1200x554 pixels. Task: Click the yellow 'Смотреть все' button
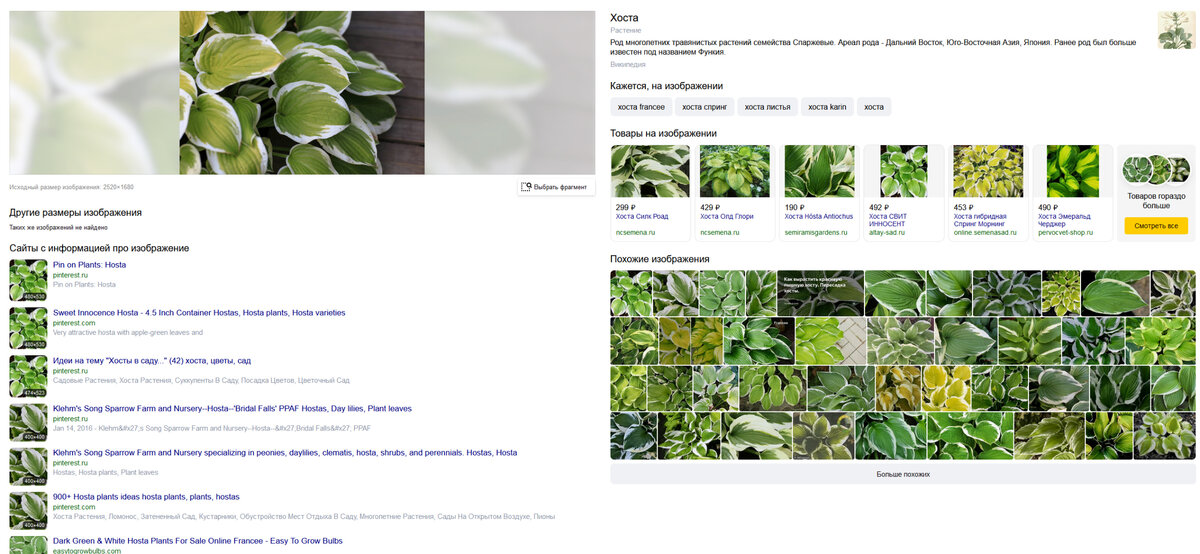click(1155, 226)
